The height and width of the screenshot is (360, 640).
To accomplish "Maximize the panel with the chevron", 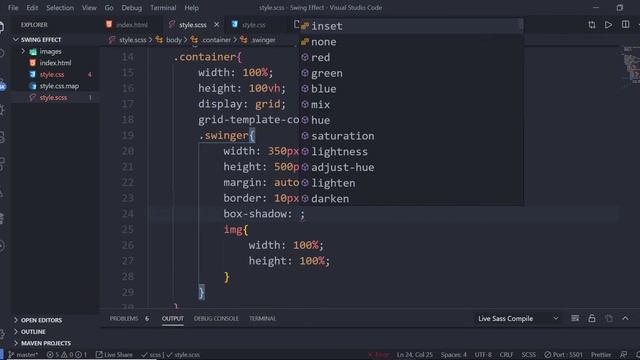I will tap(625, 318).
